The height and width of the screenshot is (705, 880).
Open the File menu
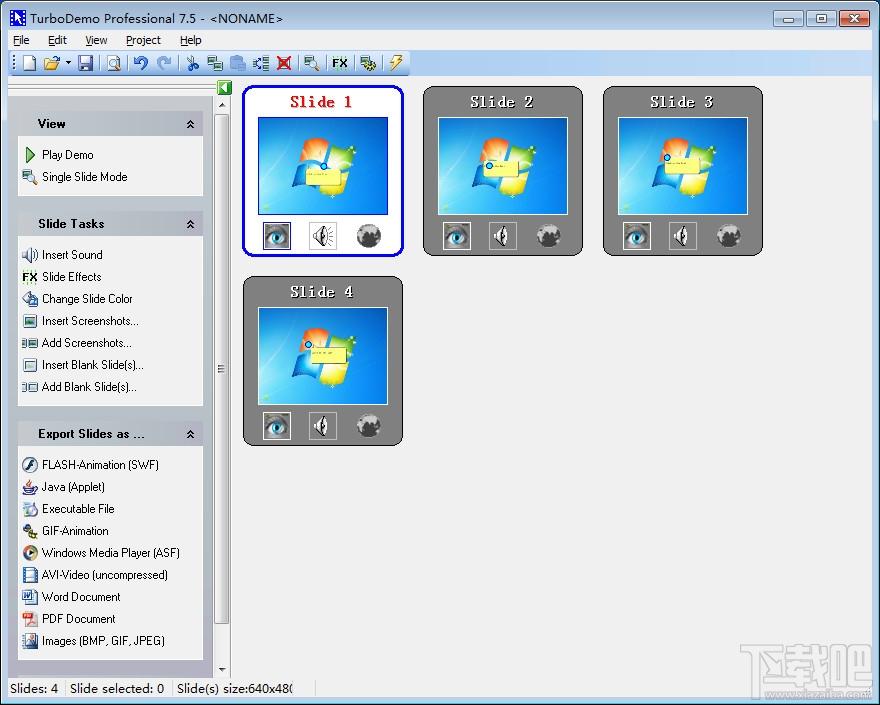click(21, 40)
